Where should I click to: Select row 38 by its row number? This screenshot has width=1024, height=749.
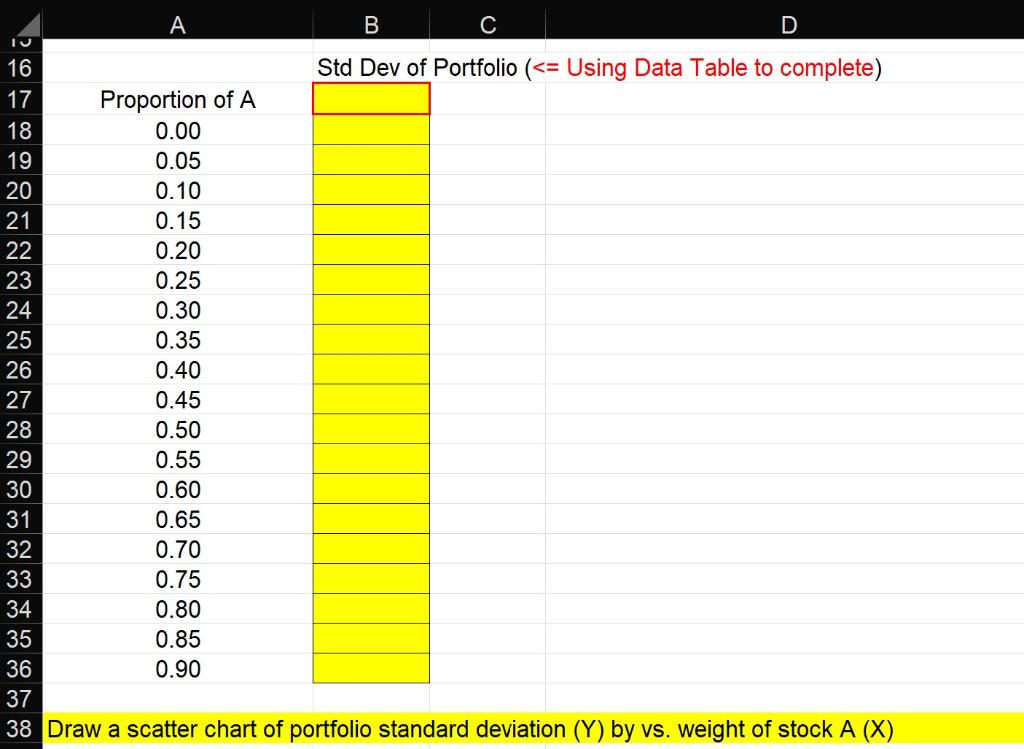pos(19,729)
